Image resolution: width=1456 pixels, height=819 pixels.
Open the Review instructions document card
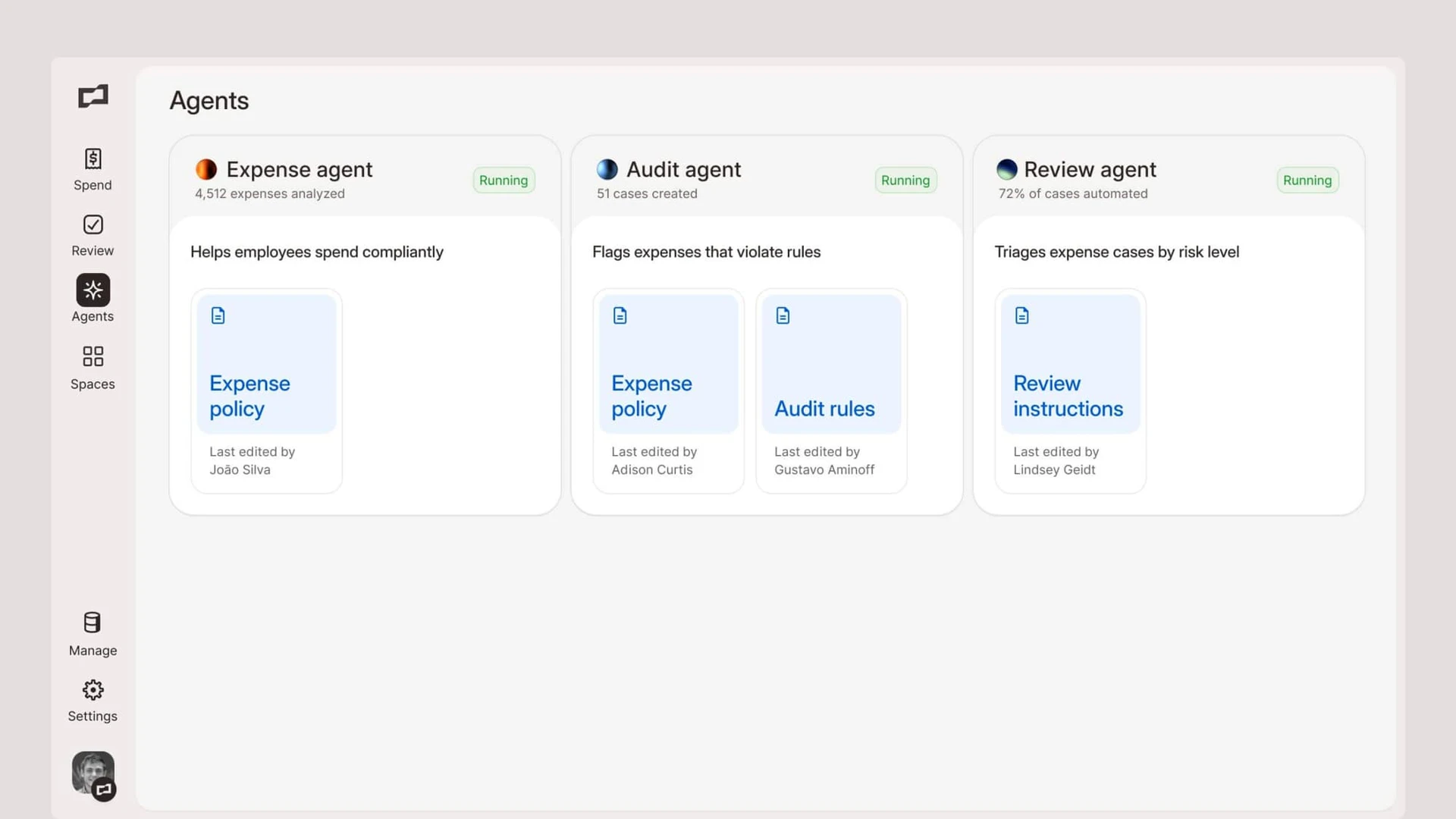[1069, 364]
